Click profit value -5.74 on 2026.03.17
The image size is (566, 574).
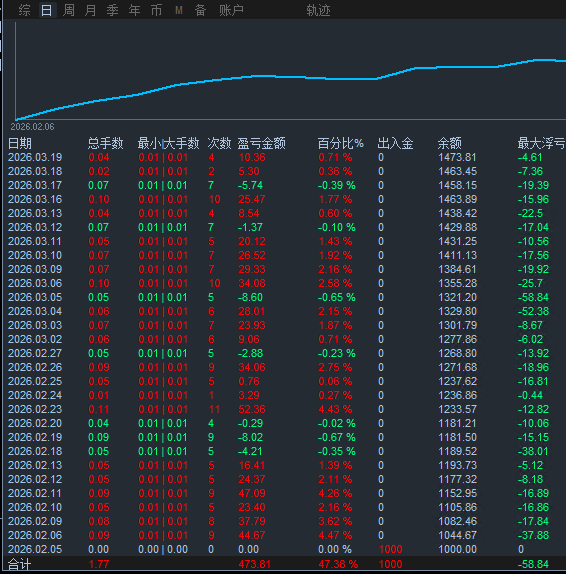point(250,185)
